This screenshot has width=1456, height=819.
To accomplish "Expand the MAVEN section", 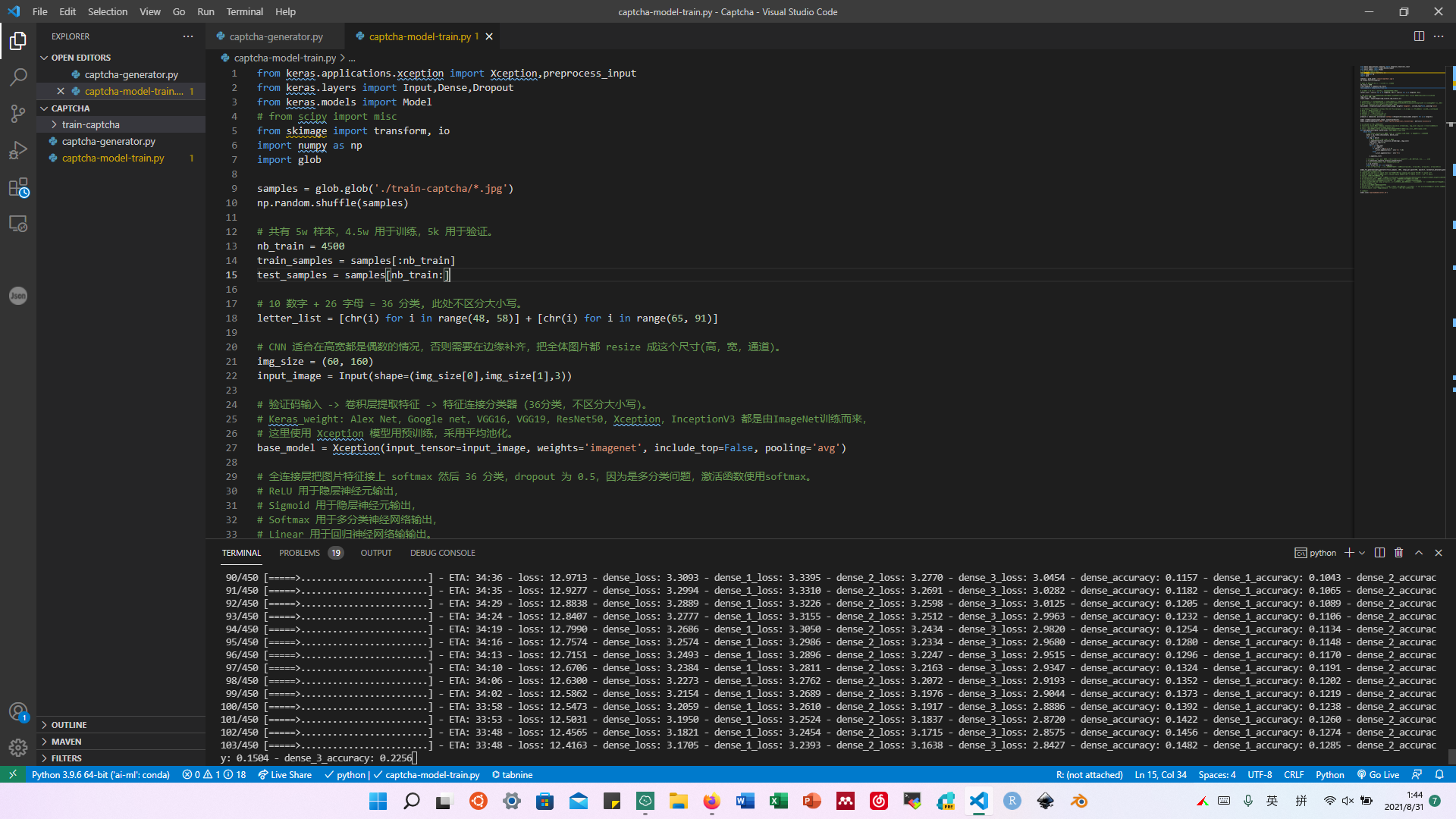I will tap(121, 742).
